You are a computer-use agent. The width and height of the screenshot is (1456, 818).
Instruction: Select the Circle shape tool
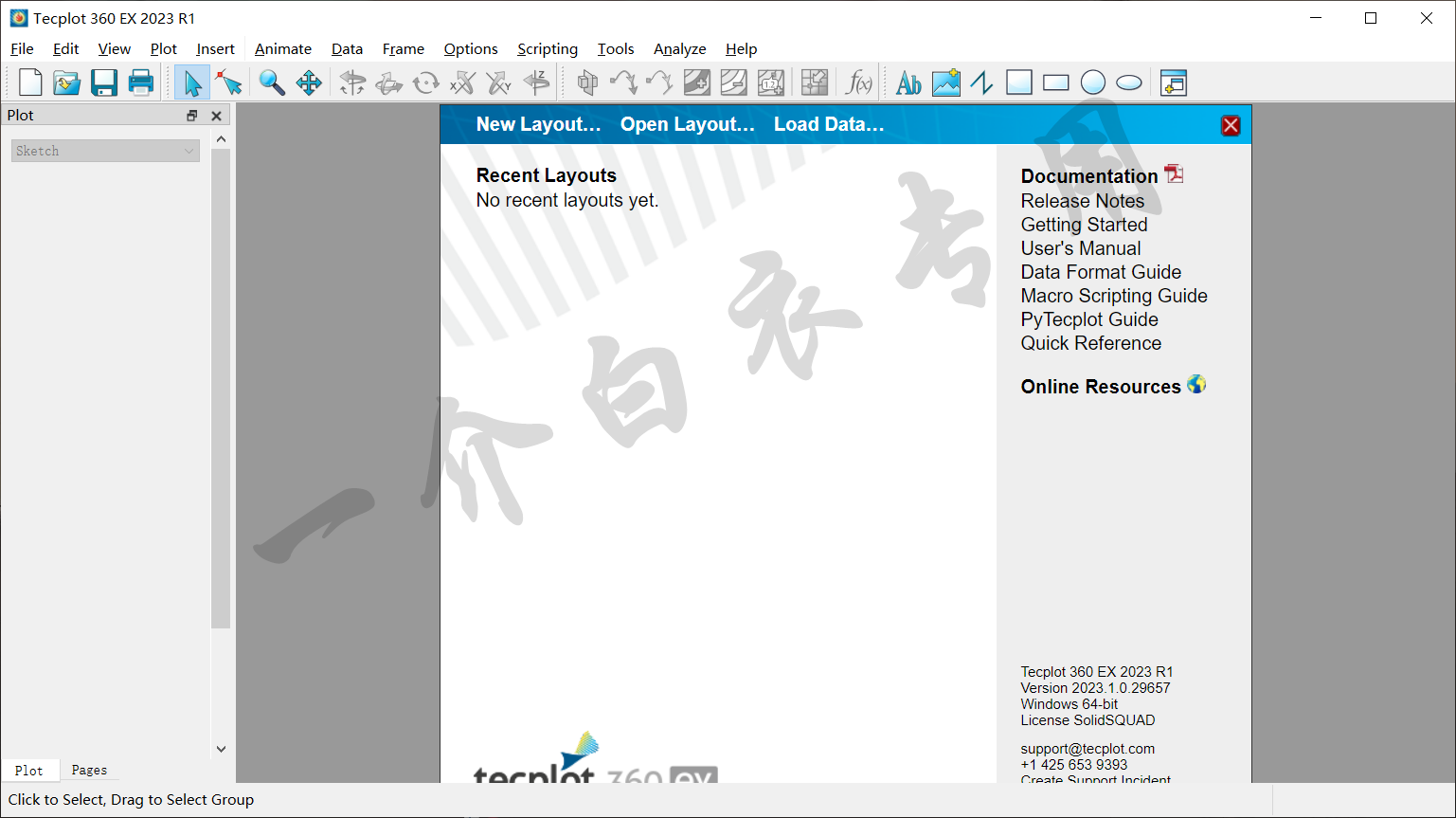point(1093,83)
